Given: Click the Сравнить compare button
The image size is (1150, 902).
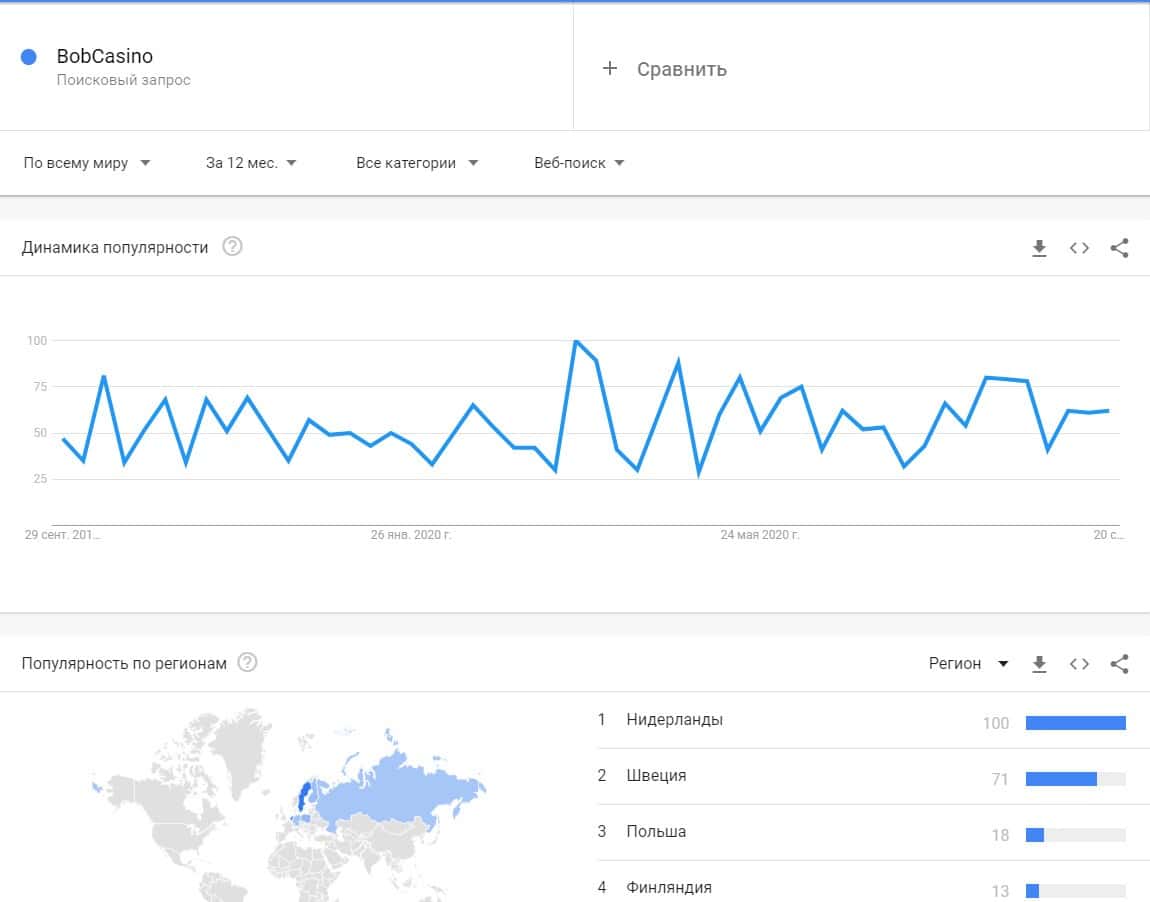Looking at the screenshot, I should 681,69.
